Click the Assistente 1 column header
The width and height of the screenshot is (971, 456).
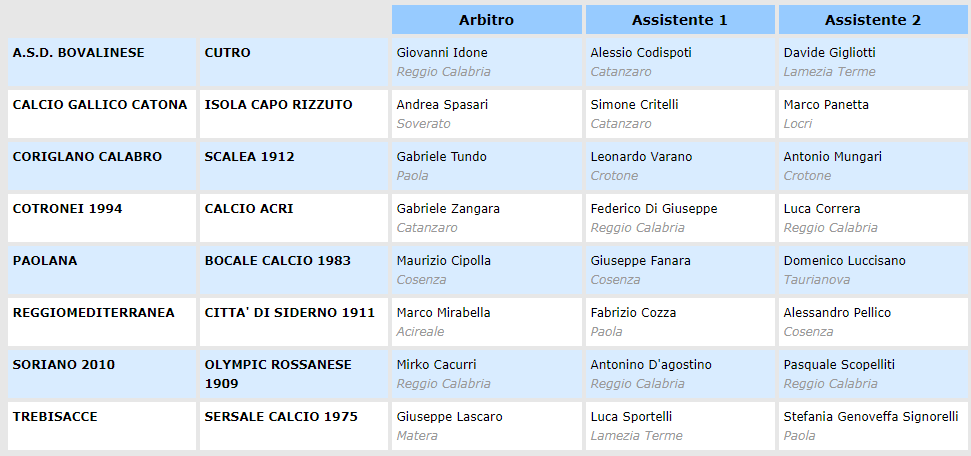pos(679,20)
